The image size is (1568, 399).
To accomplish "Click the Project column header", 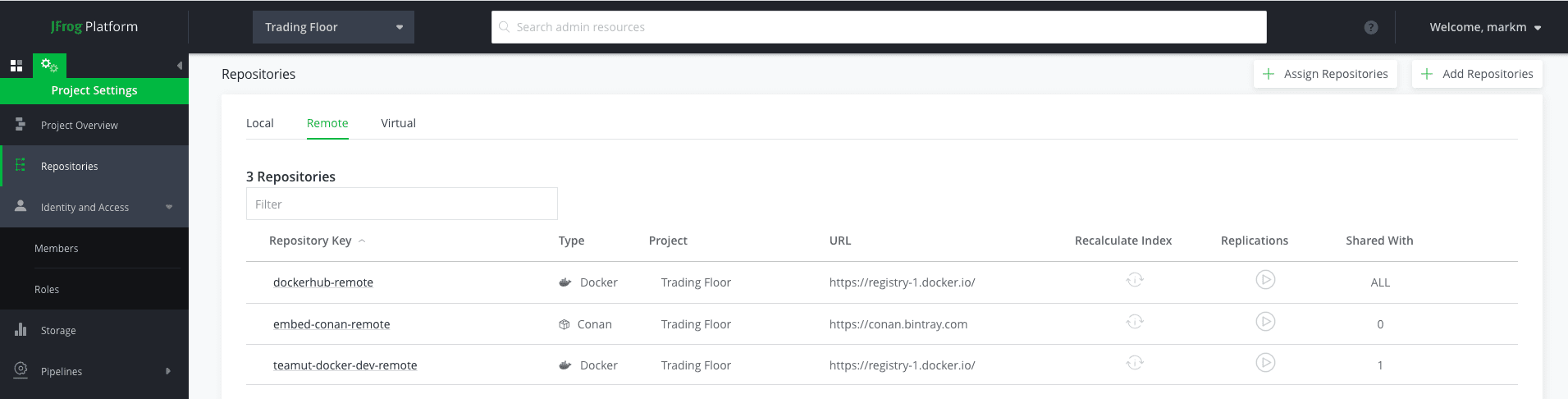I will pyautogui.click(x=668, y=241).
